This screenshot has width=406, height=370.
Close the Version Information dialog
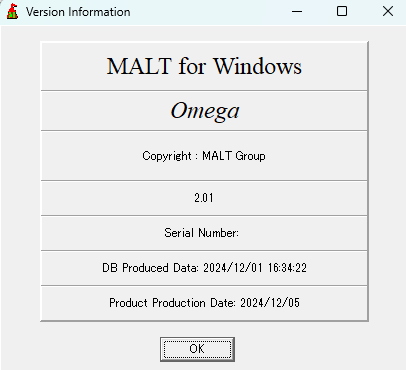coord(388,11)
